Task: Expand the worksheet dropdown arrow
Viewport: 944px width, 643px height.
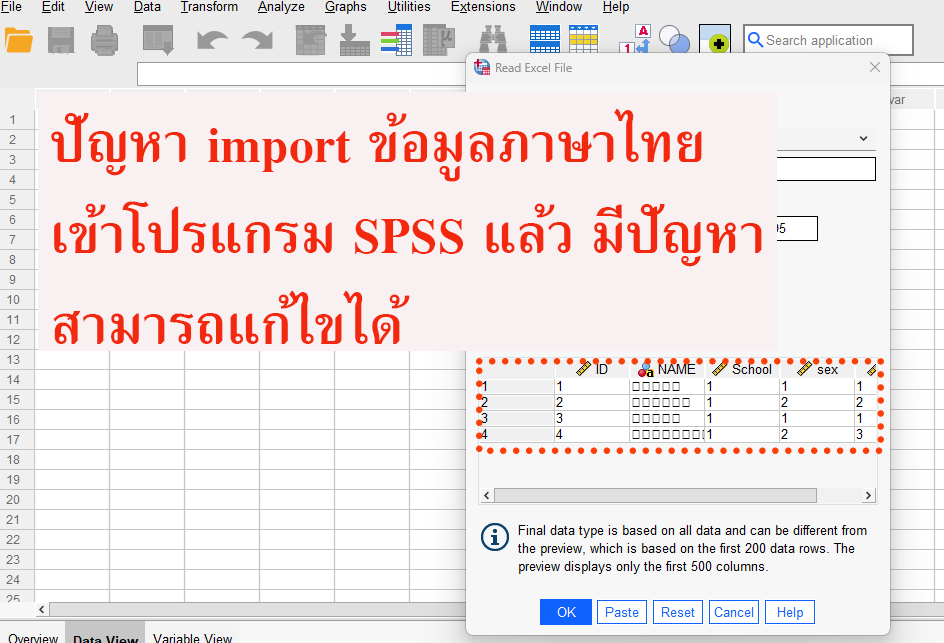Action: click(x=863, y=138)
